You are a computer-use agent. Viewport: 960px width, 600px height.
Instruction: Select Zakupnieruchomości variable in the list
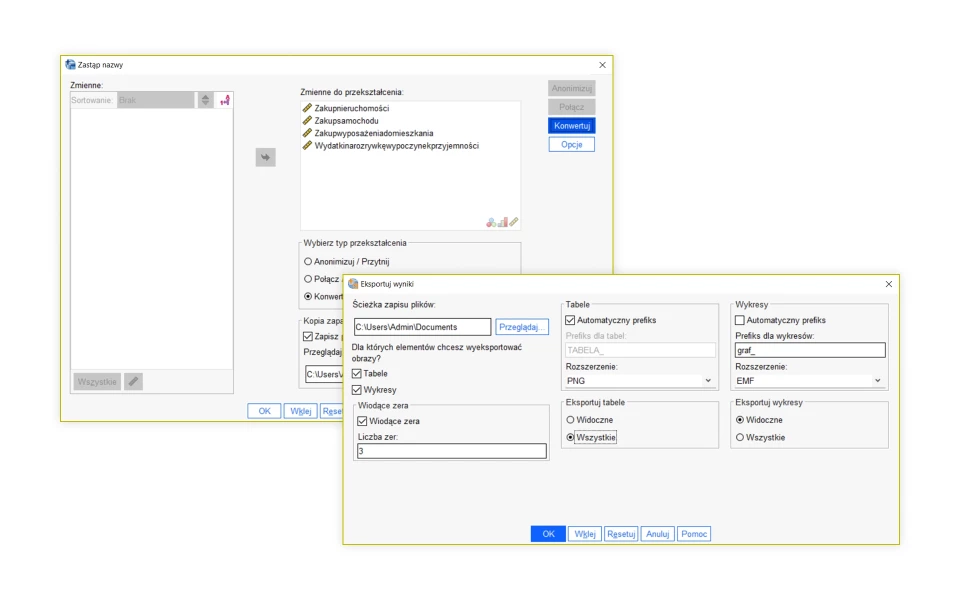[x=351, y=108]
